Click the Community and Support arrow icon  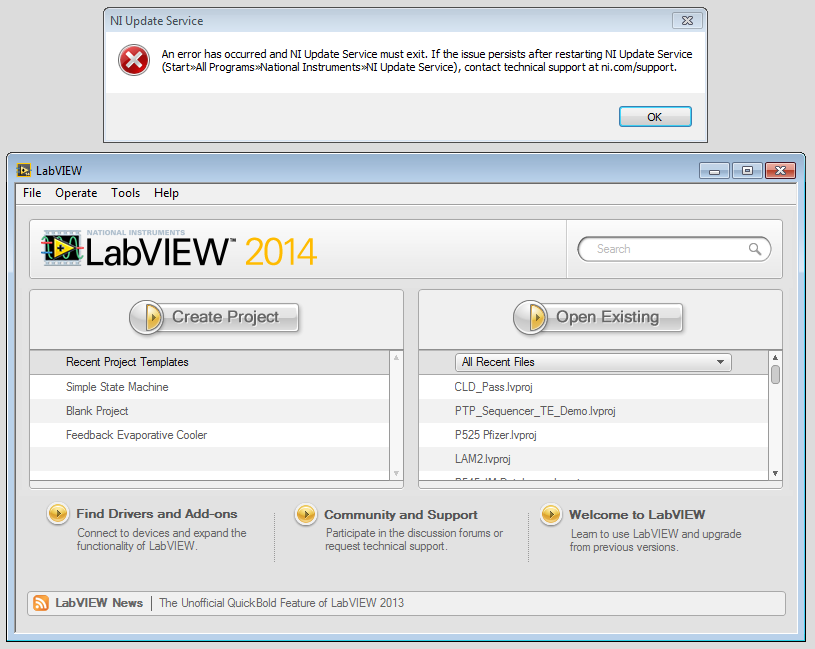tap(306, 514)
